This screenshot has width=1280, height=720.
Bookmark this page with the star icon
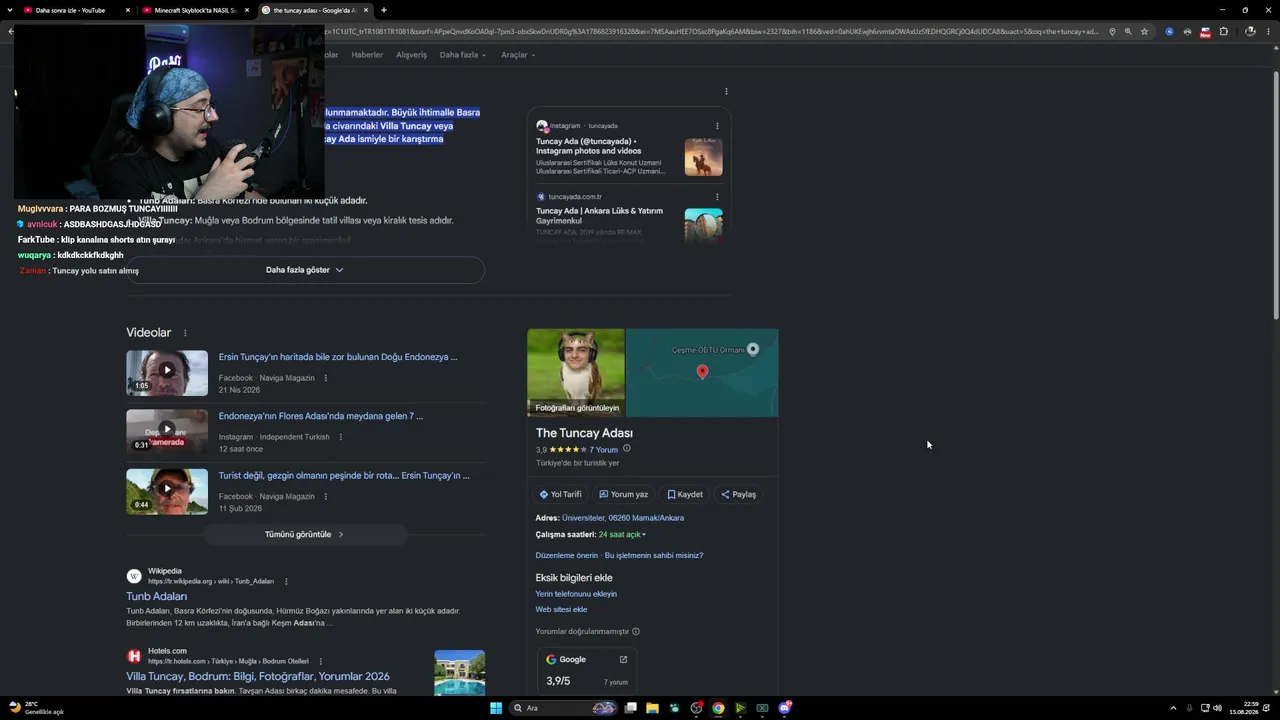click(x=1145, y=32)
